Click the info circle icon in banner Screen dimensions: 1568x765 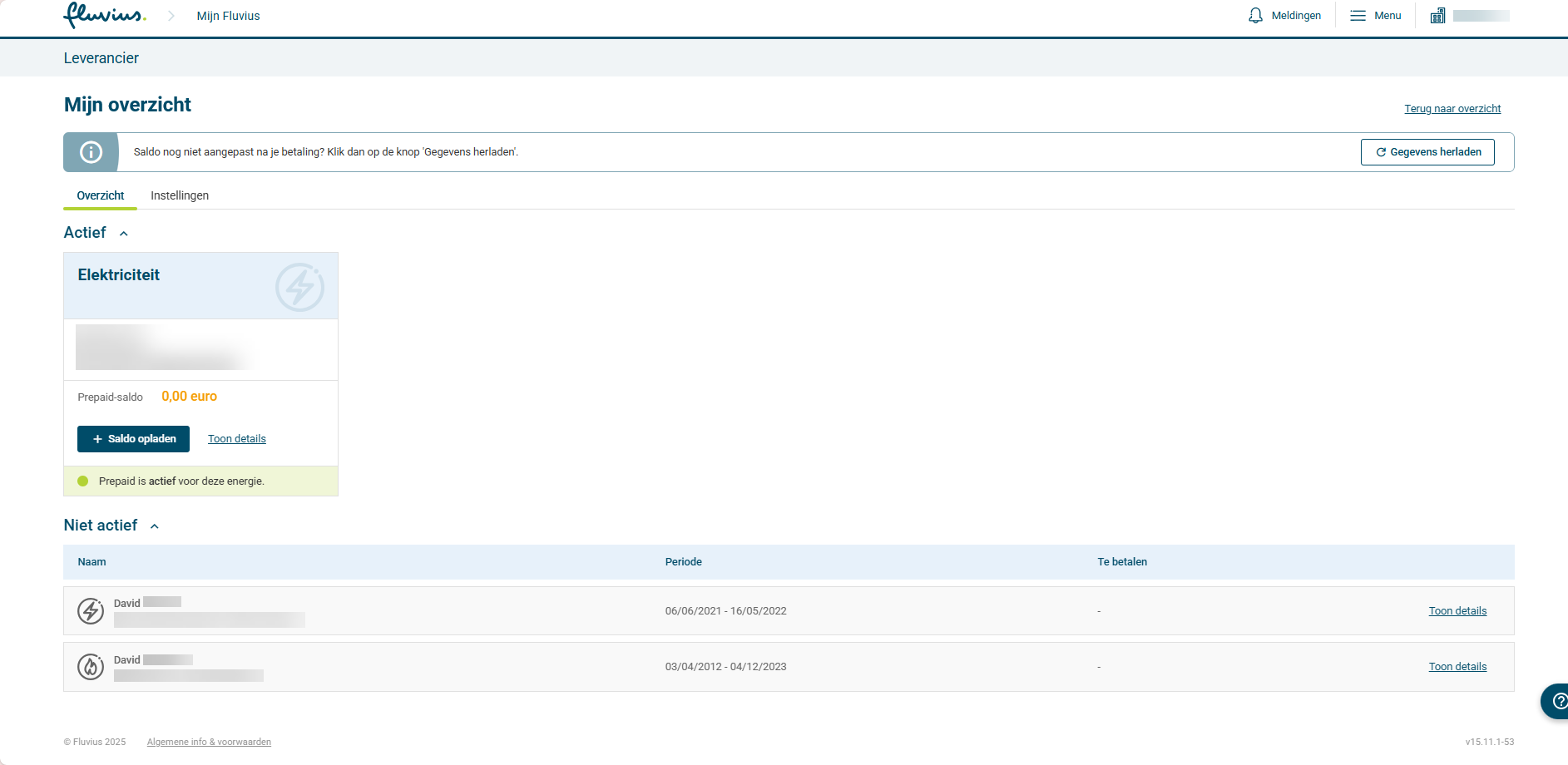91,152
